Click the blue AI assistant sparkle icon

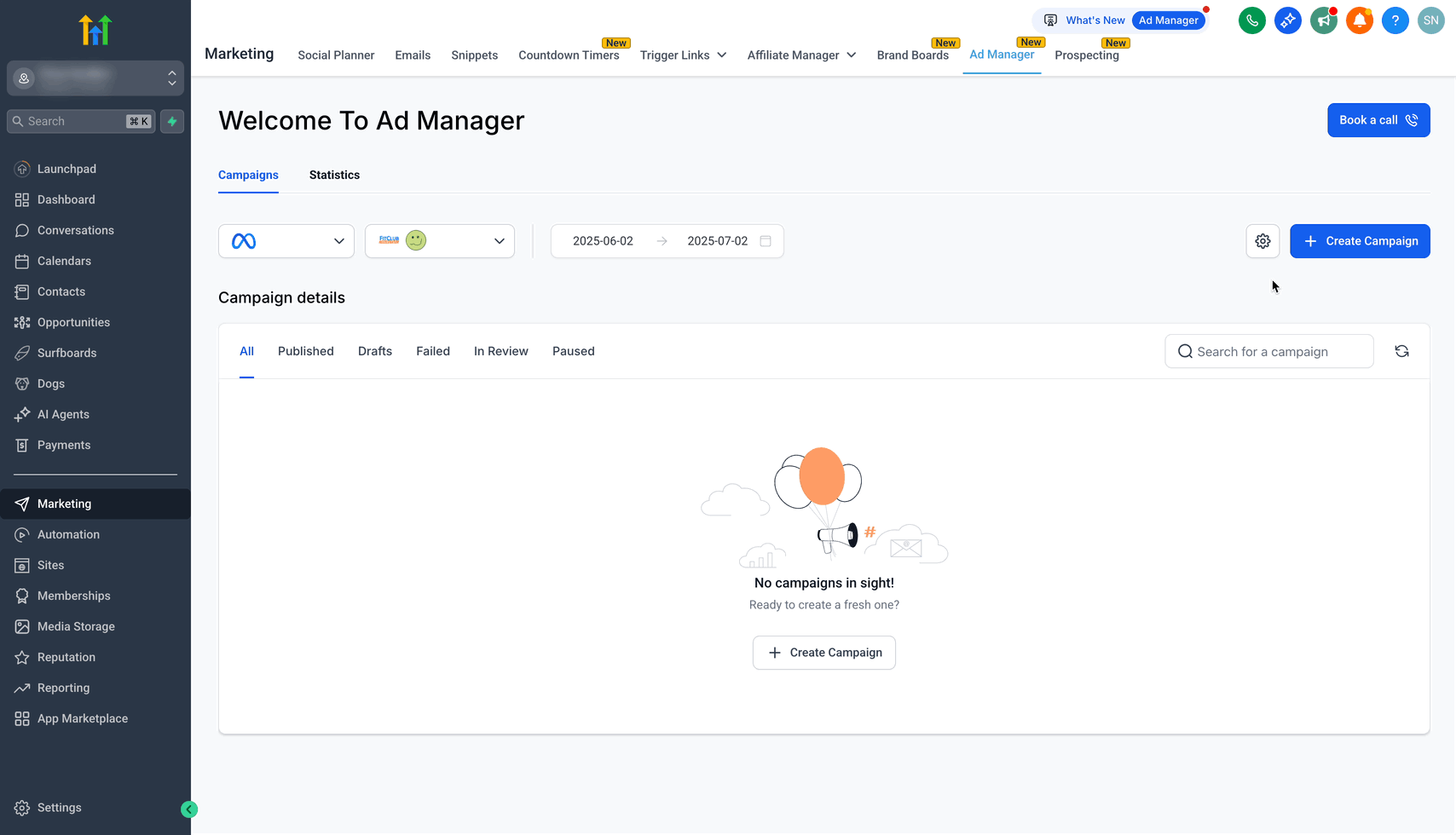[1287, 20]
